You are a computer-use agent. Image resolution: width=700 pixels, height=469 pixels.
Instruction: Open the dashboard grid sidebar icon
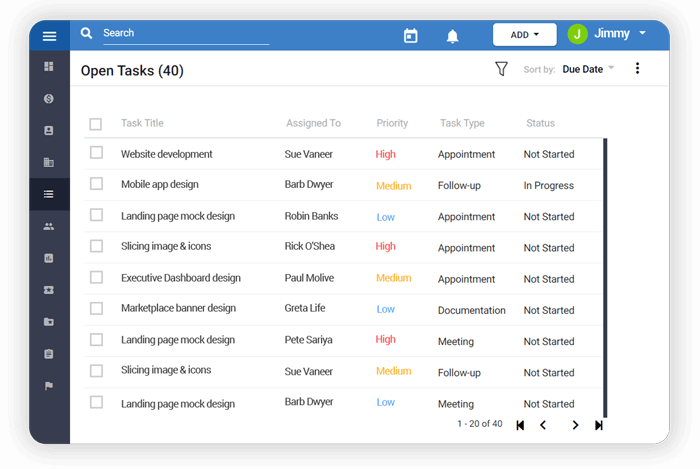pos(49,66)
